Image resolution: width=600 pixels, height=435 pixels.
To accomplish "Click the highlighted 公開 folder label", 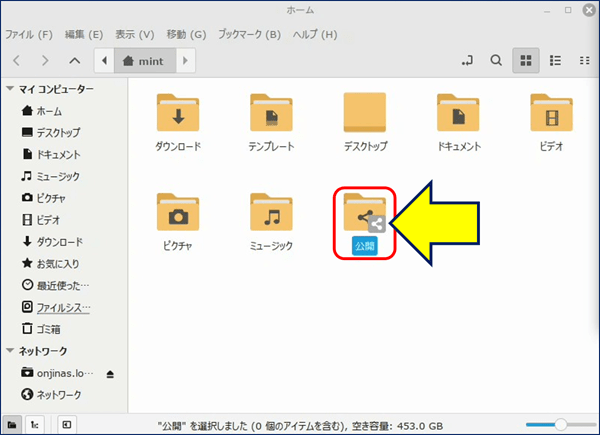I will point(365,246).
